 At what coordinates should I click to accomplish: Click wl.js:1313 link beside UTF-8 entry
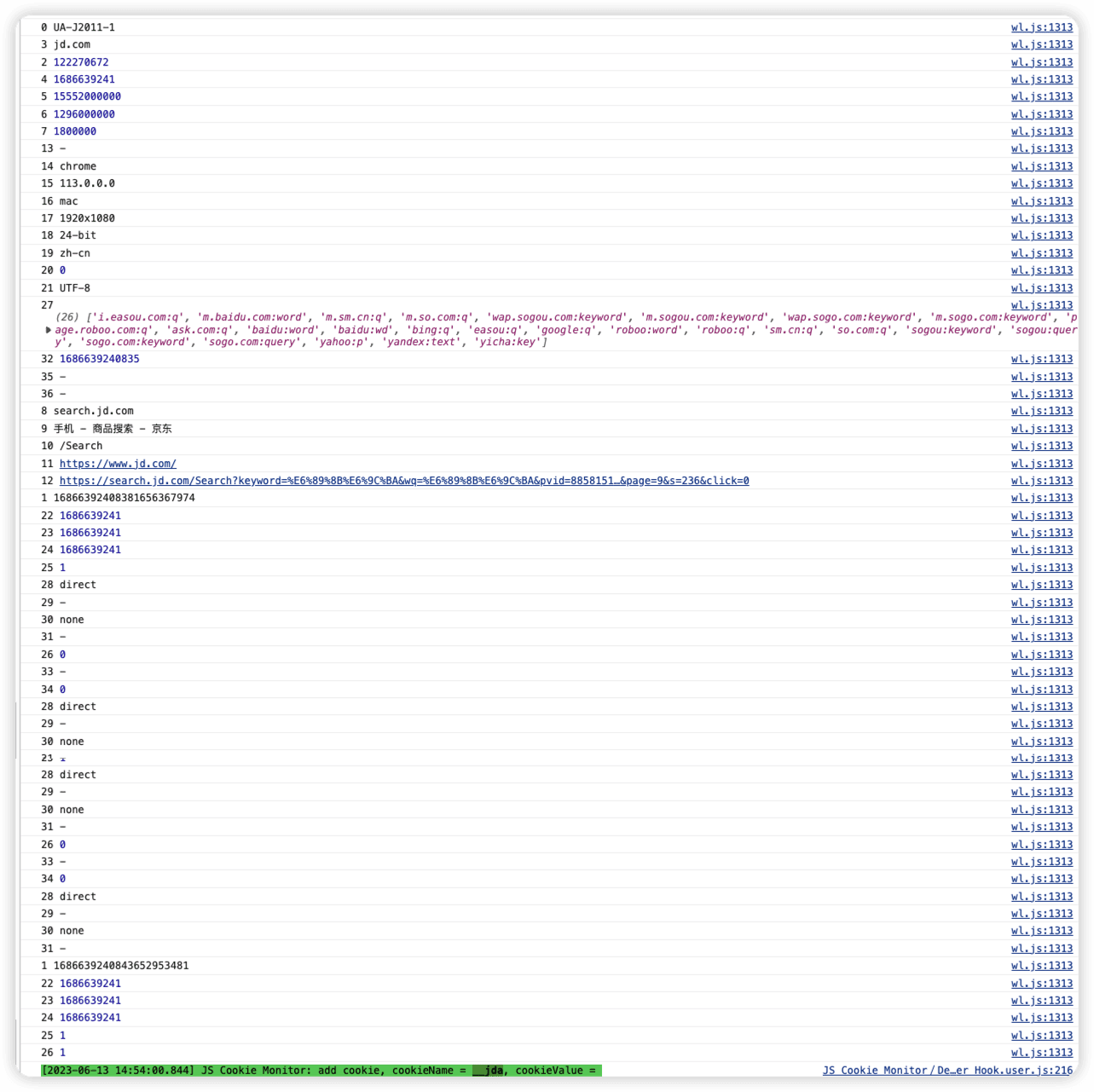[x=1041, y=288]
